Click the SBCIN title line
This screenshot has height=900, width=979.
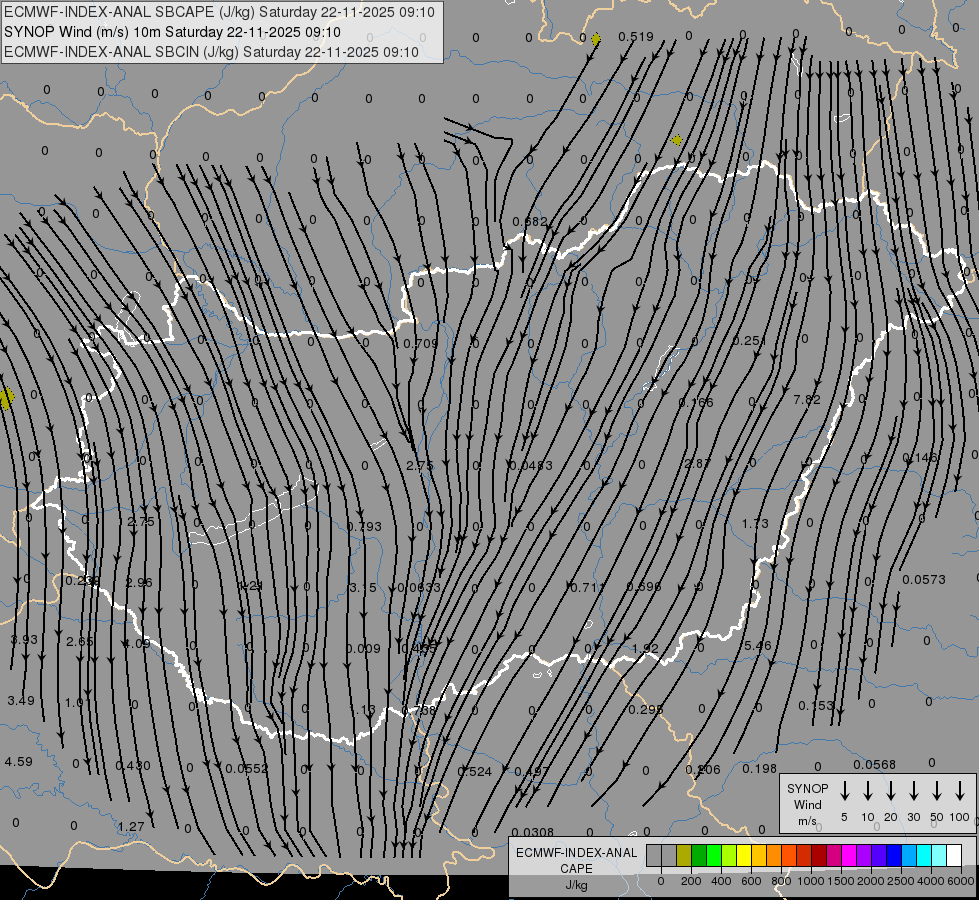click(211, 52)
